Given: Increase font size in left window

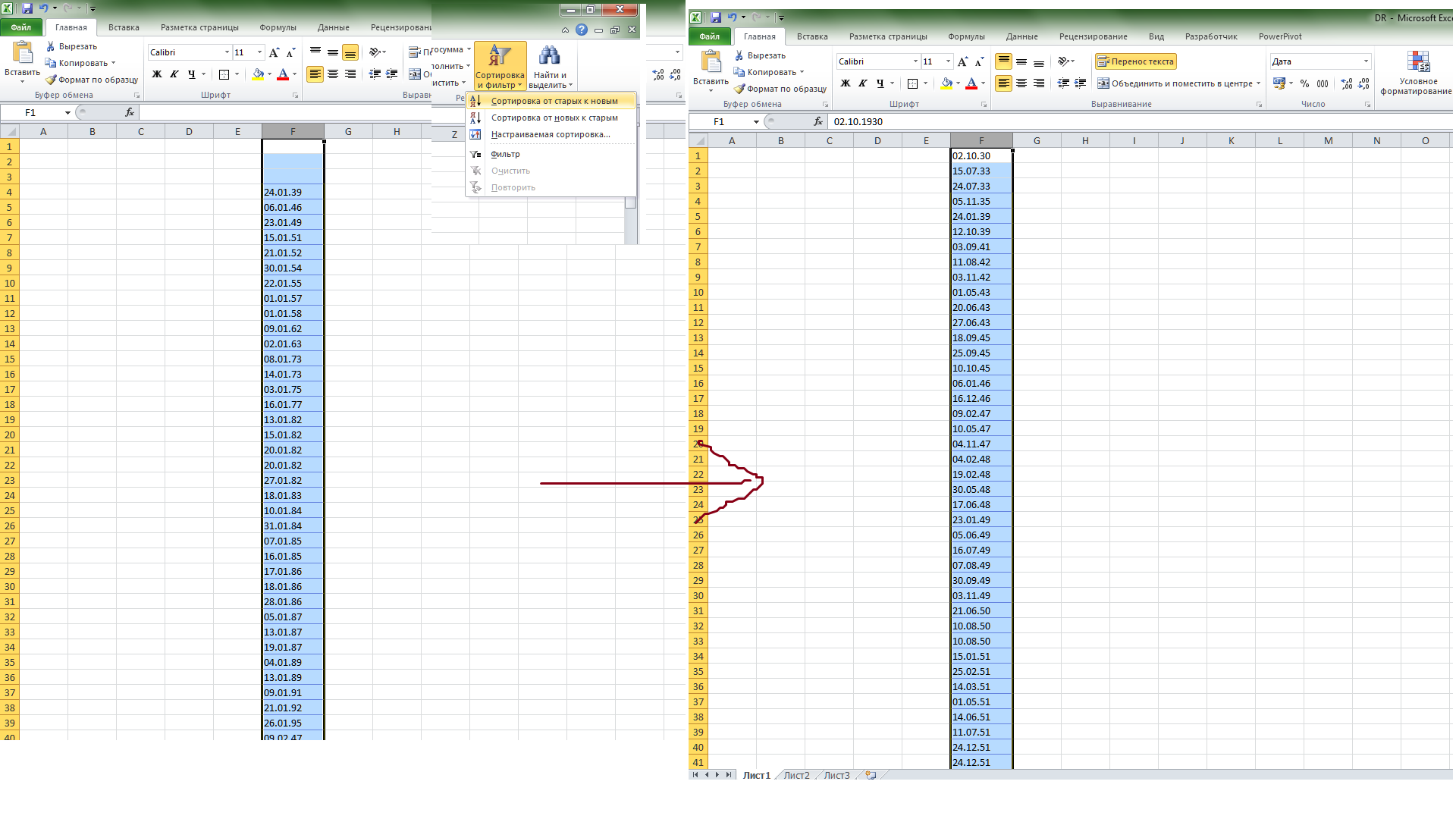Looking at the screenshot, I should (x=274, y=52).
